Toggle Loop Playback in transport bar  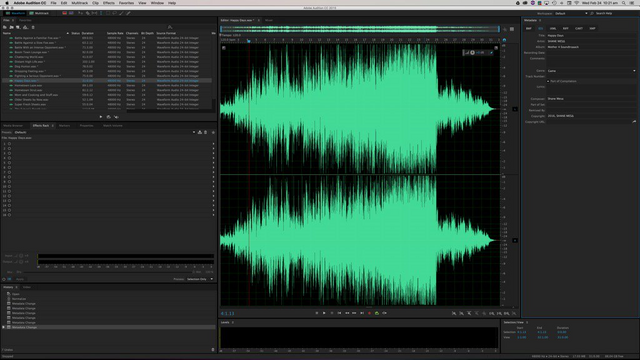tap(377, 313)
